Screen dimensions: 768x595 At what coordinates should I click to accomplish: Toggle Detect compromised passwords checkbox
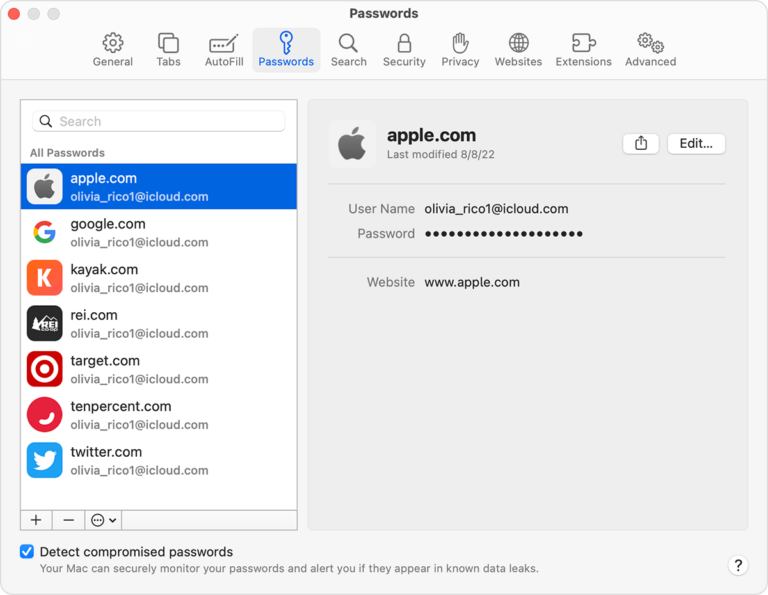pos(27,551)
